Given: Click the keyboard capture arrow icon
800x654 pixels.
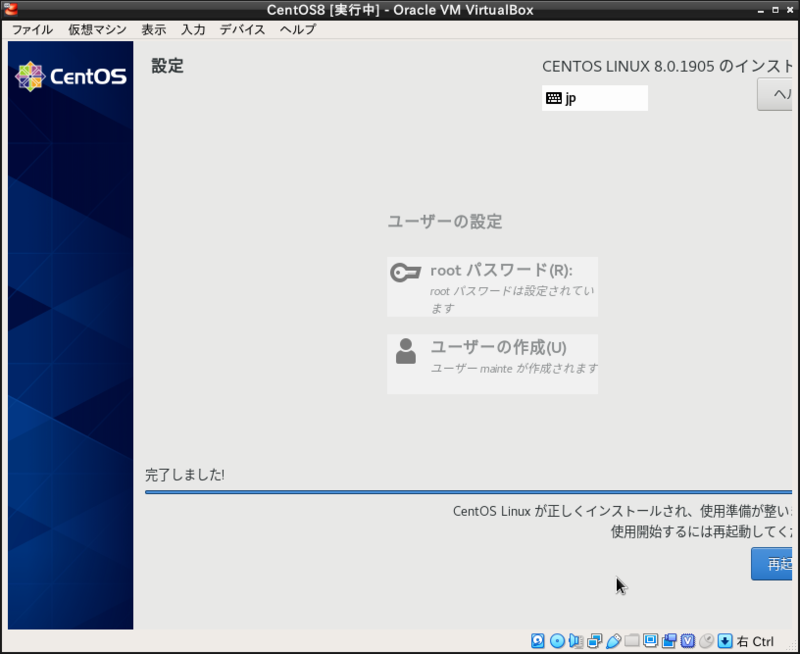Looking at the screenshot, I should tap(725, 641).
